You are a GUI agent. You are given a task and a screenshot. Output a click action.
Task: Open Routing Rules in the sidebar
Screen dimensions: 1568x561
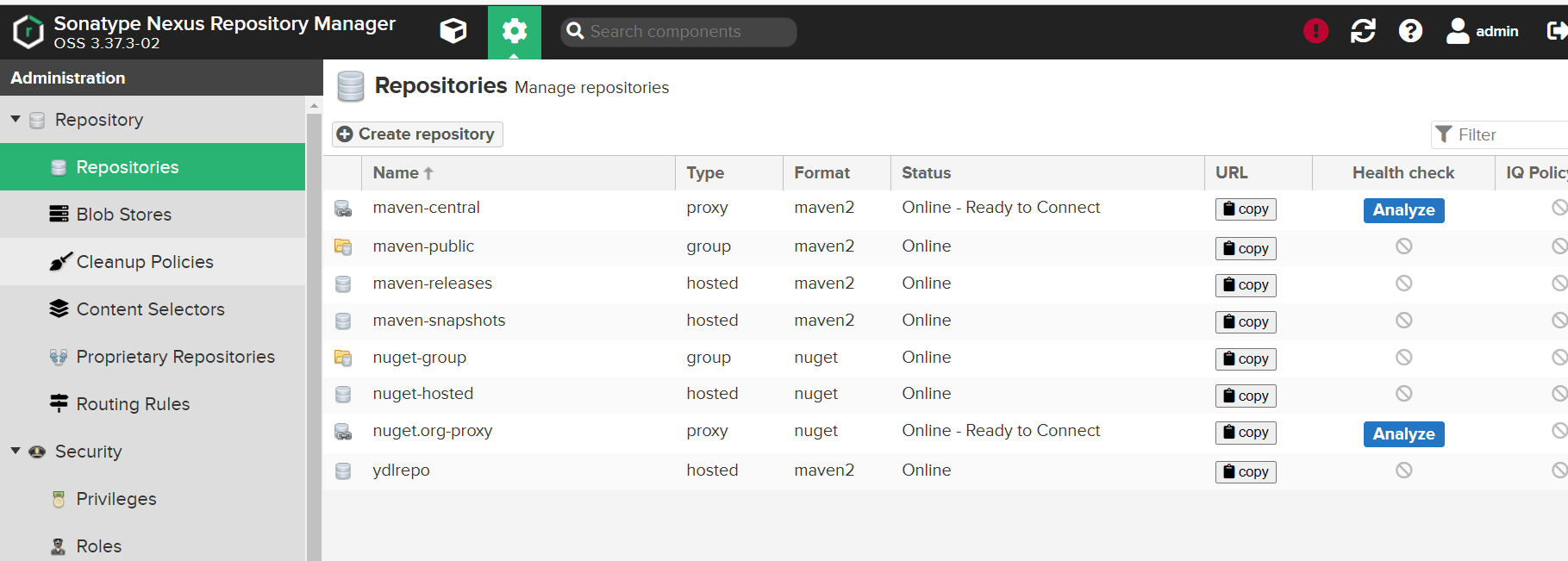(x=153, y=404)
